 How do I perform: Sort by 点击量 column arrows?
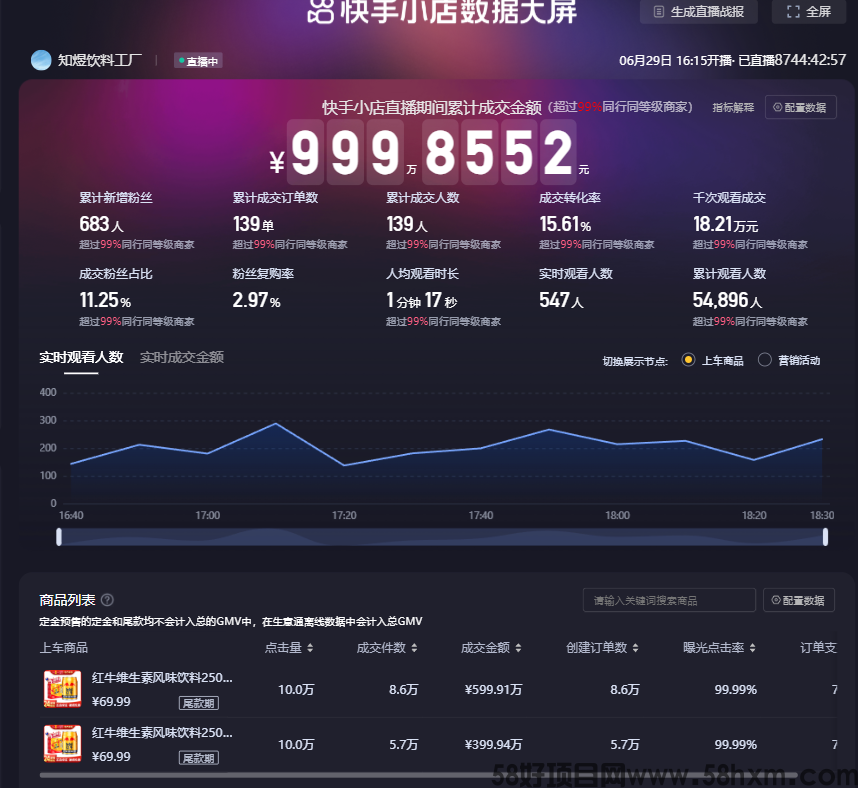(x=310, y=648)
